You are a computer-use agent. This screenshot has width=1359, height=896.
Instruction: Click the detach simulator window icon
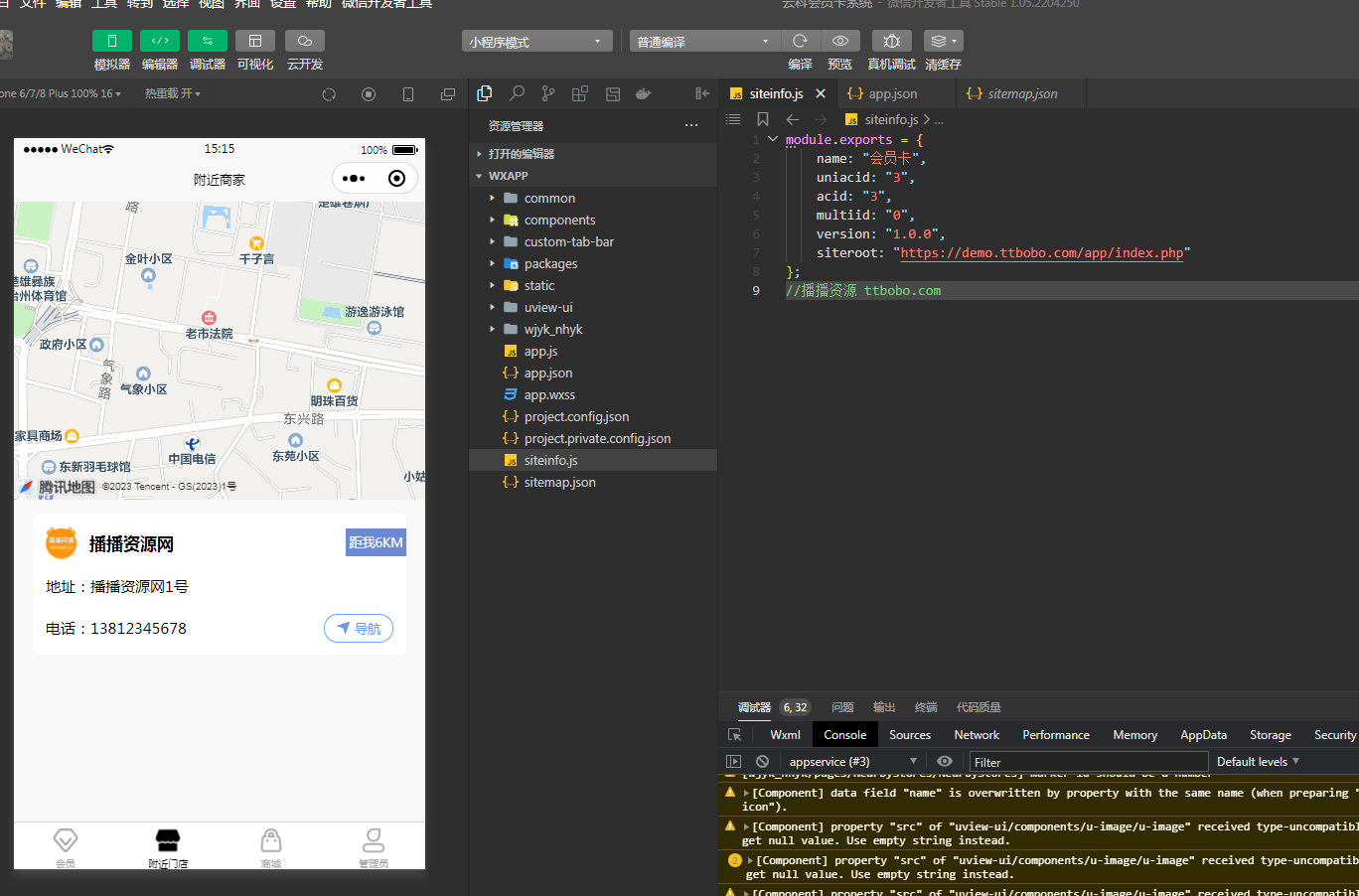coord(448,94)
